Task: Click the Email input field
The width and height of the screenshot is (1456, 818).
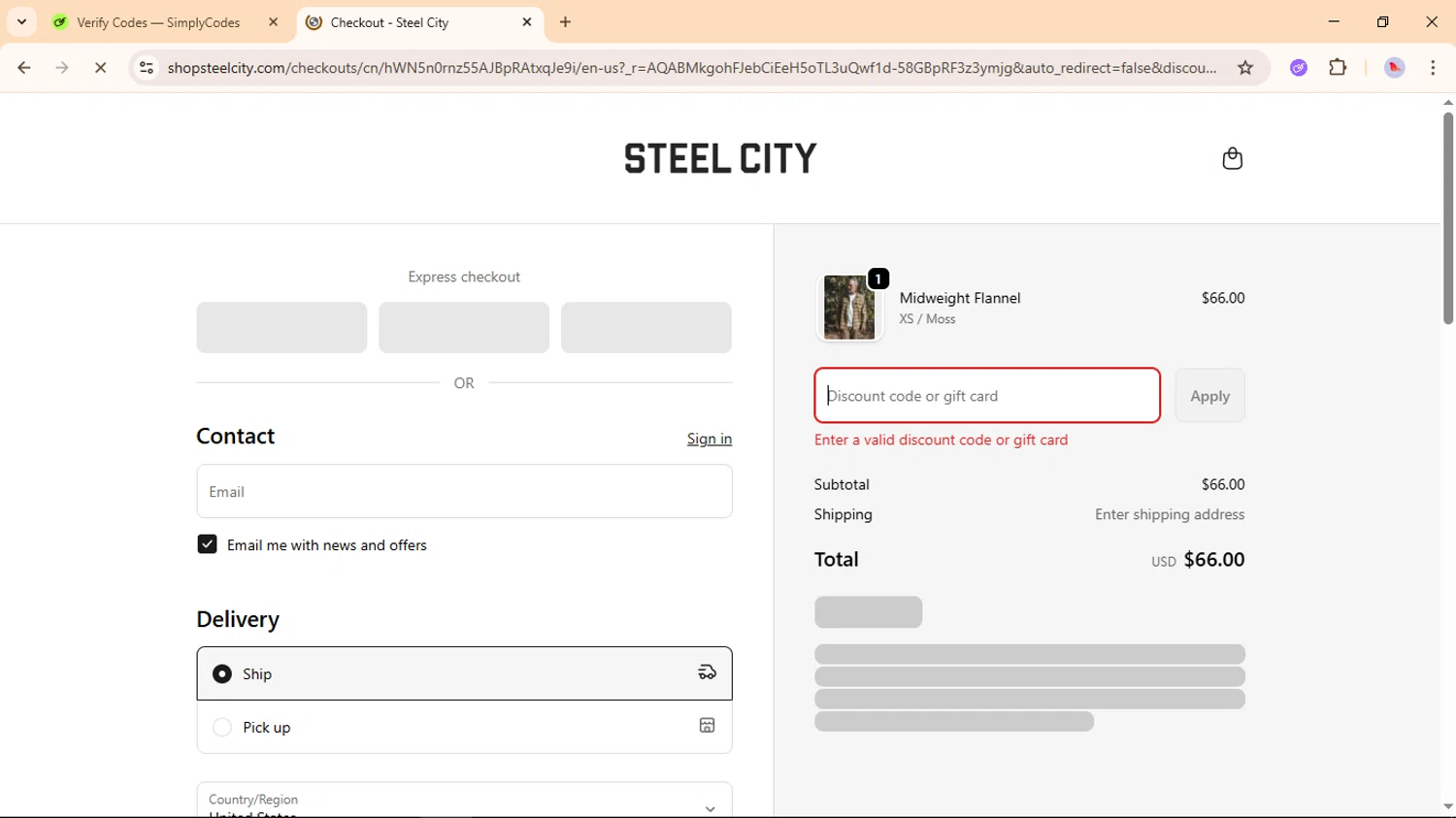Action: pyautogui.click(x=464, y=491)
